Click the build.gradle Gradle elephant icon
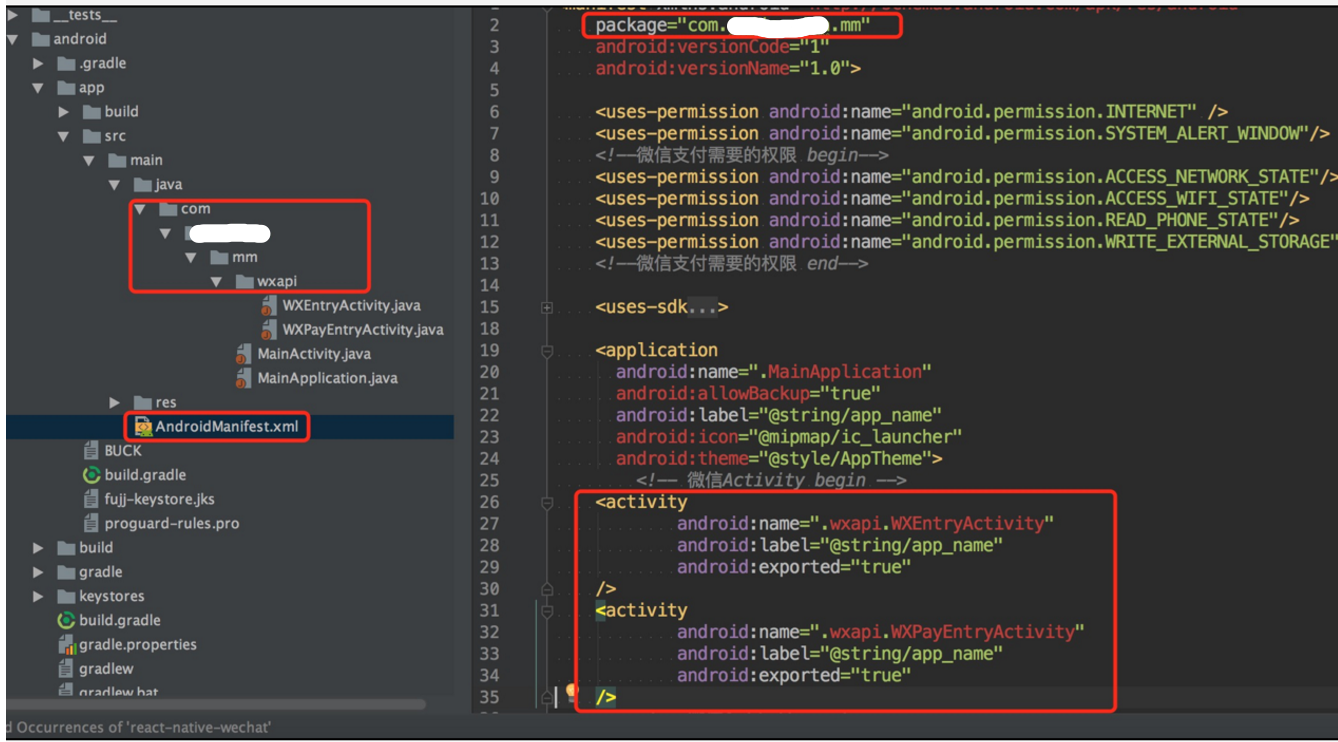1338x742 pixels. (x=94, y=475)
